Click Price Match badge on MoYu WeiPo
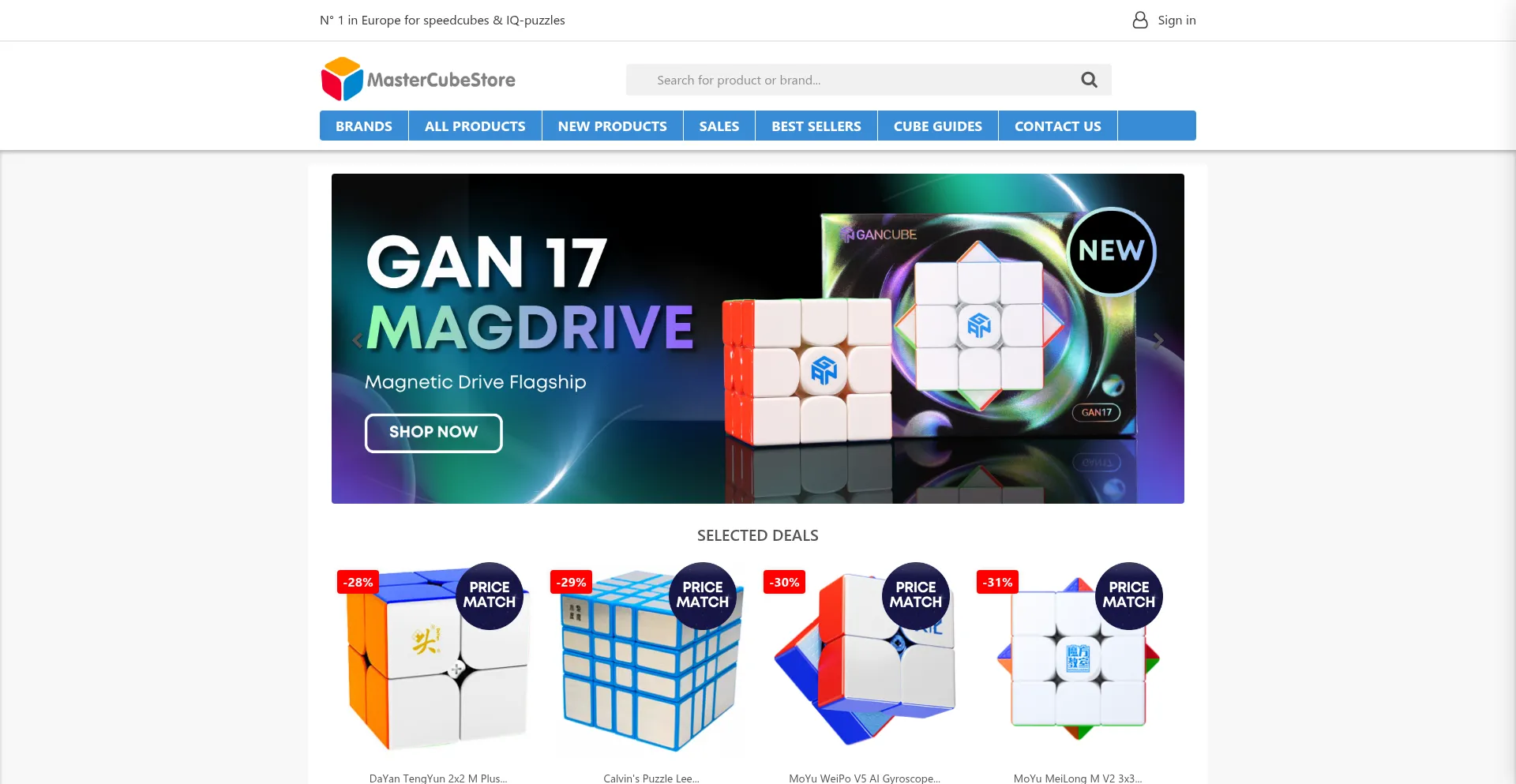The image size is (1516, 784). click(x=916, y=595)
